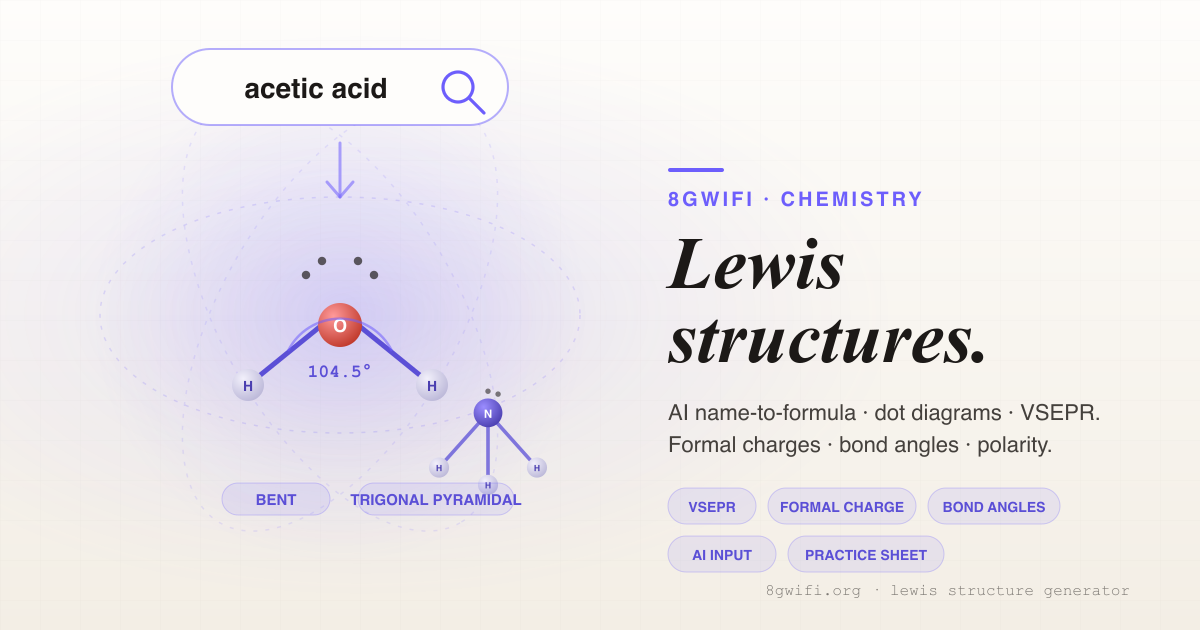The height and width of the screenshot is (630, 1200).
Task: Click the VSEPR tag
Action: point(712,506)
